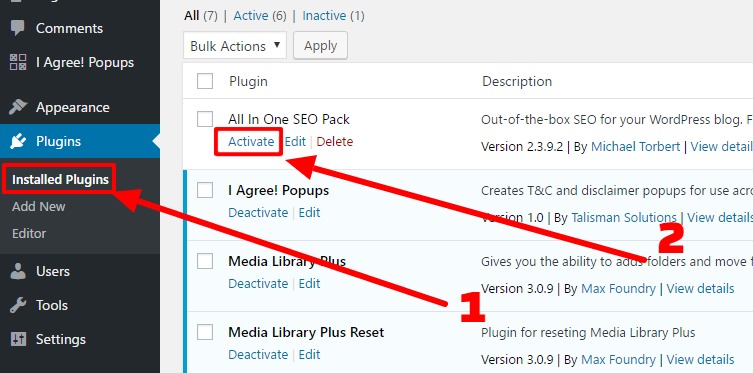Deactivate the Media Library Plus plugin
This screenshot has width=753, height=373.
258,284
